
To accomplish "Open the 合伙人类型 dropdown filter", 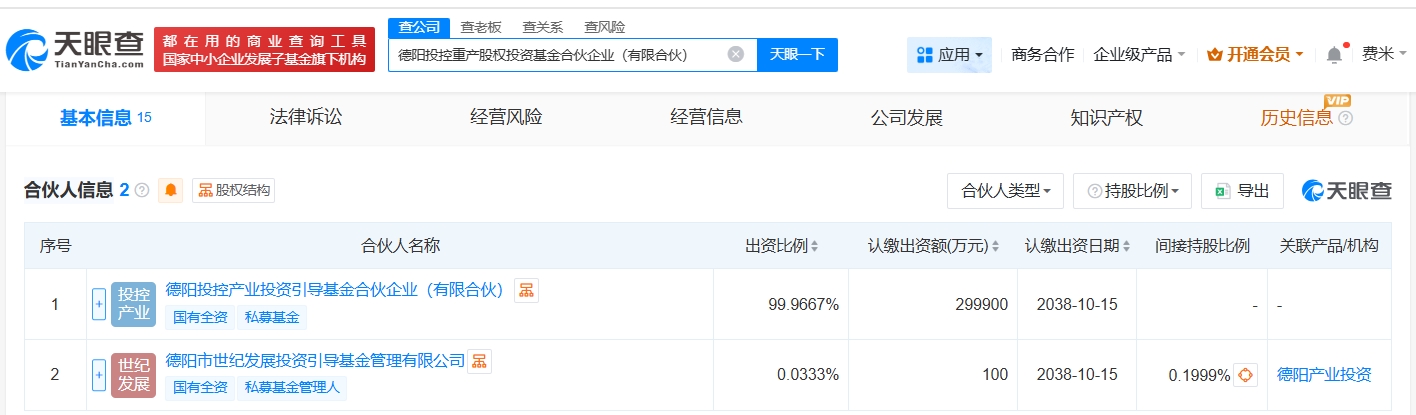I will (1004, 191).
